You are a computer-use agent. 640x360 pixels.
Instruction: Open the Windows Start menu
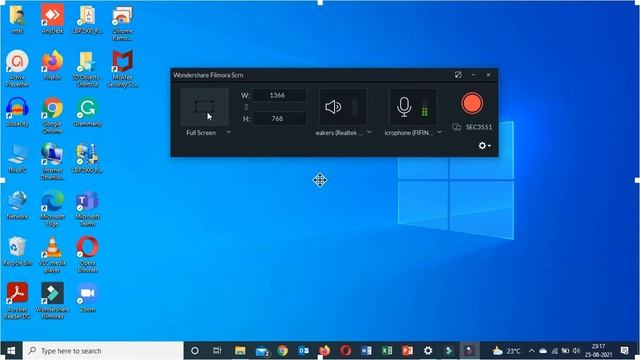[11, 351]
